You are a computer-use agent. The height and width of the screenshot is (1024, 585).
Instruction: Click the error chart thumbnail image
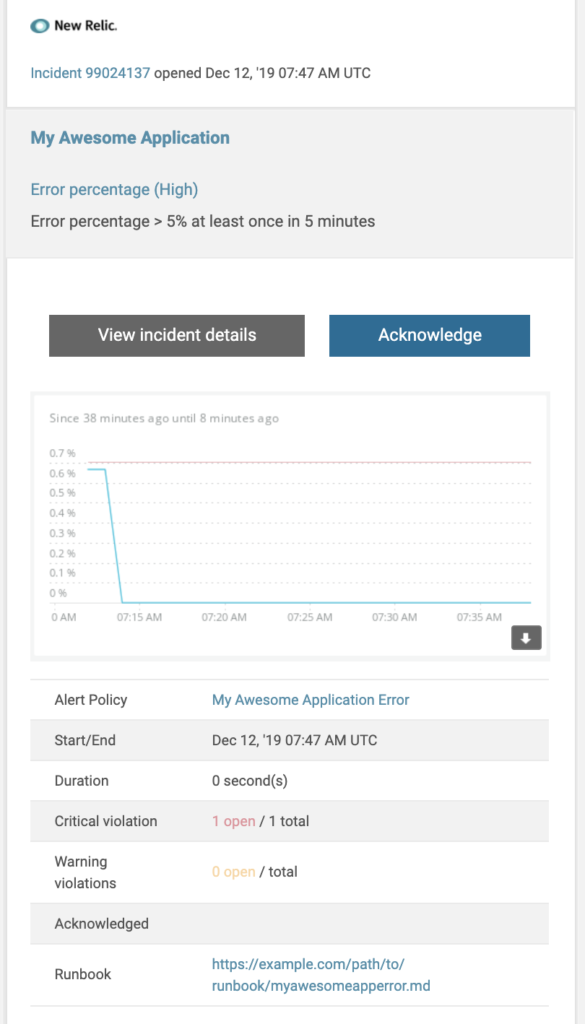coord(291,526)
